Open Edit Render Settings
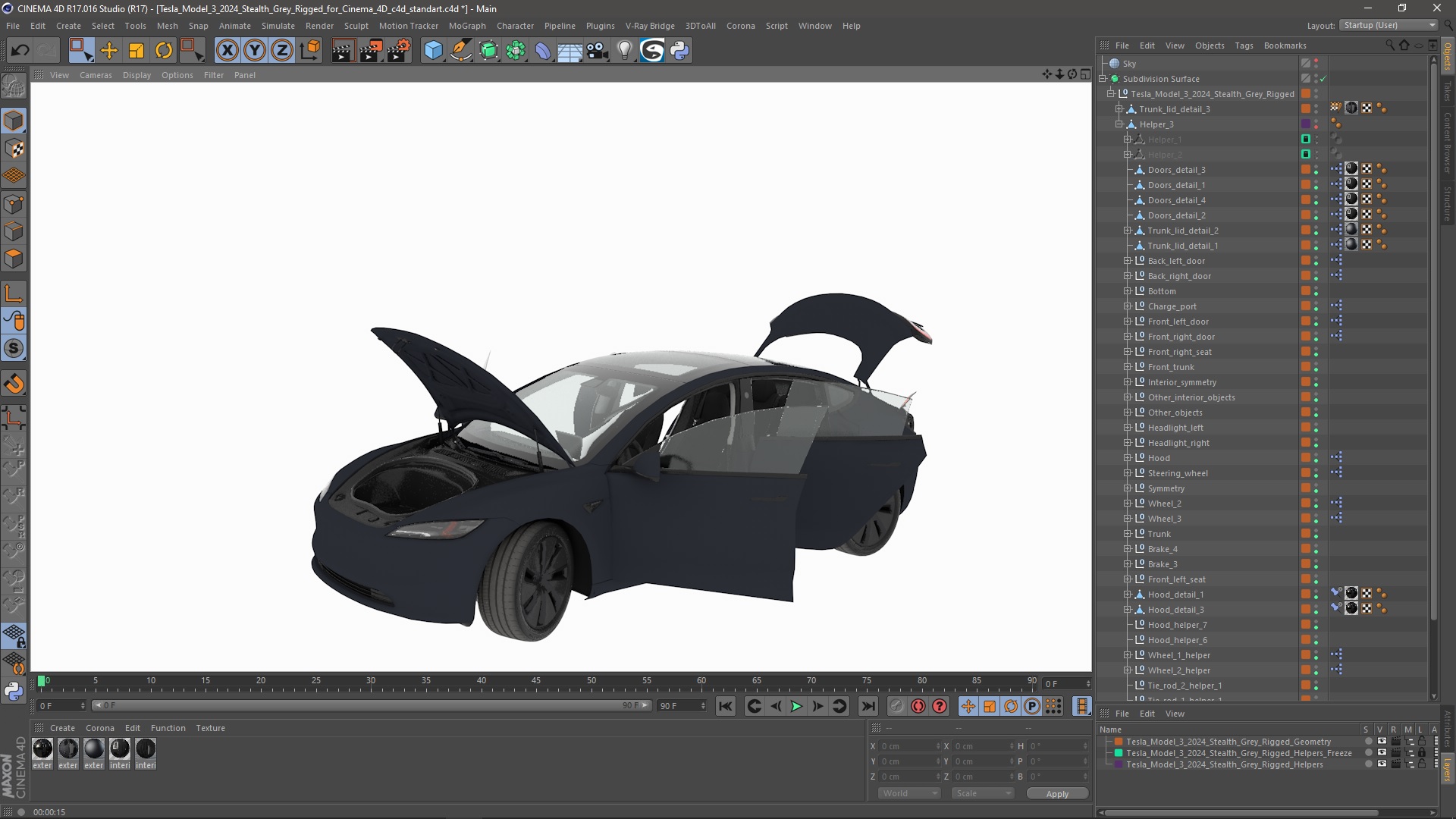This screenshot has height=819, width=1456. click(x=399, y=51)
